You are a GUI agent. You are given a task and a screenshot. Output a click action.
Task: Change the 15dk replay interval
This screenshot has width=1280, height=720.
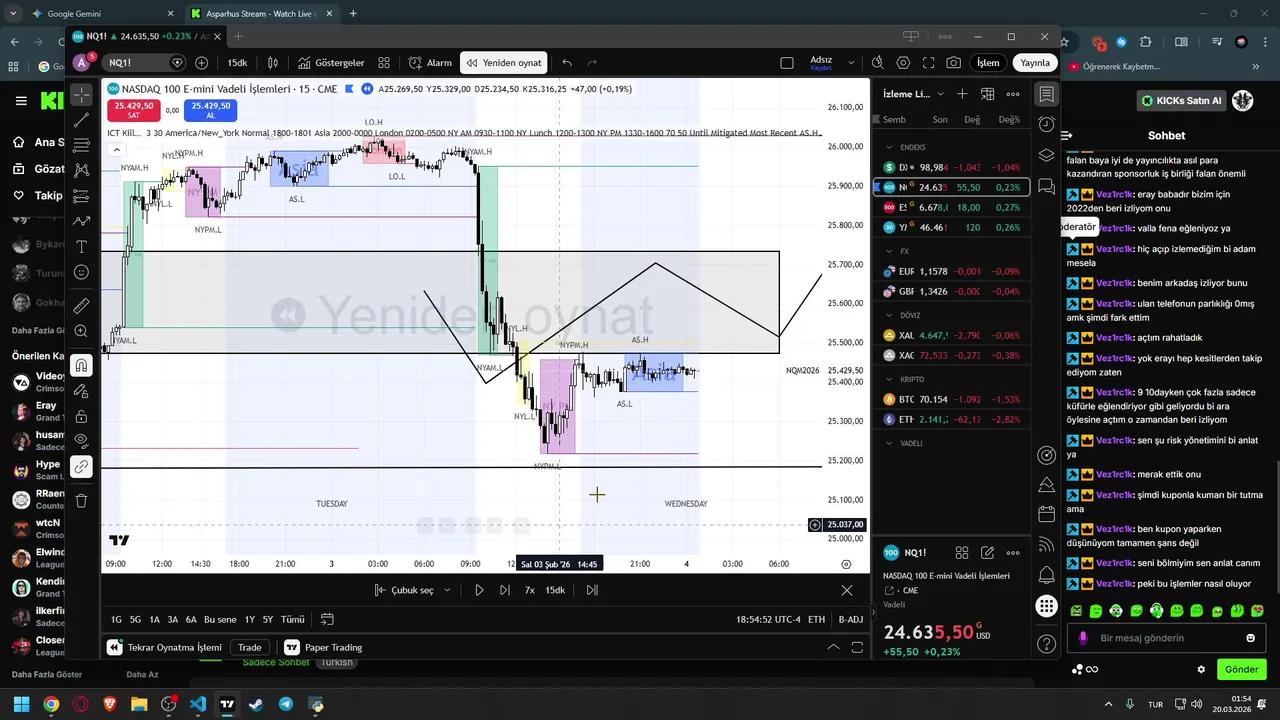(555, 590)
